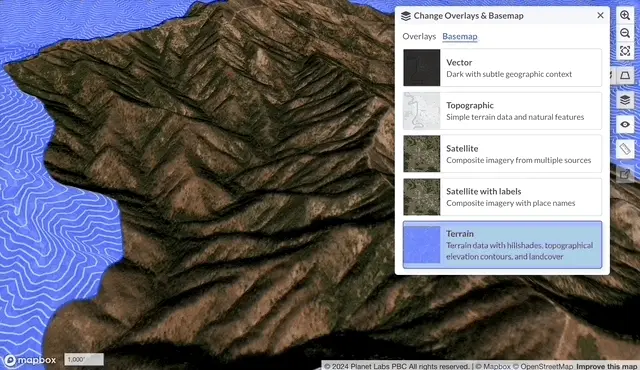The height and width of the screenshot is (370, 640).
Task: Choose the Vector basemap option
Action: click(x=502, y=68)
